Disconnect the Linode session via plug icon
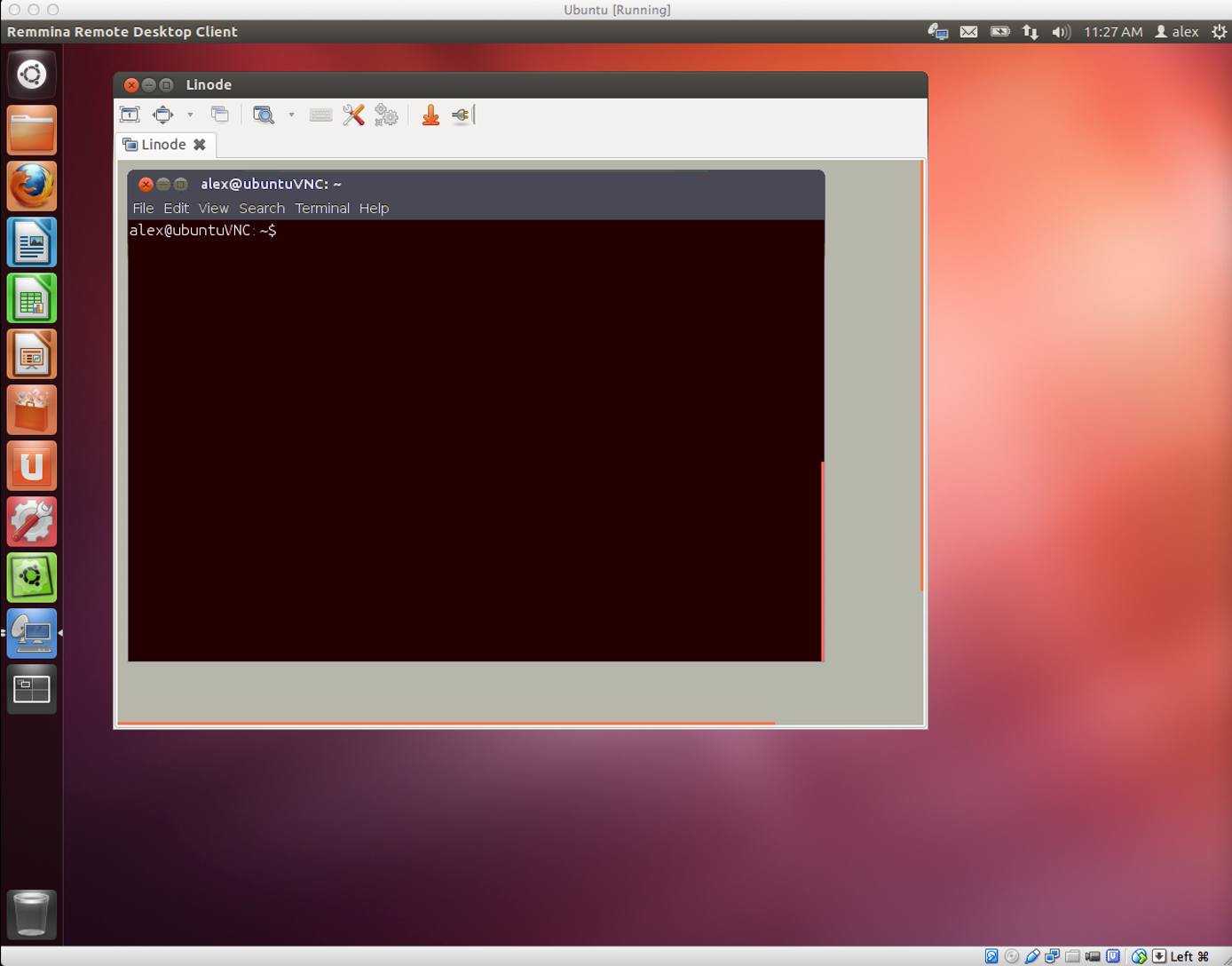 pos(462,115)
